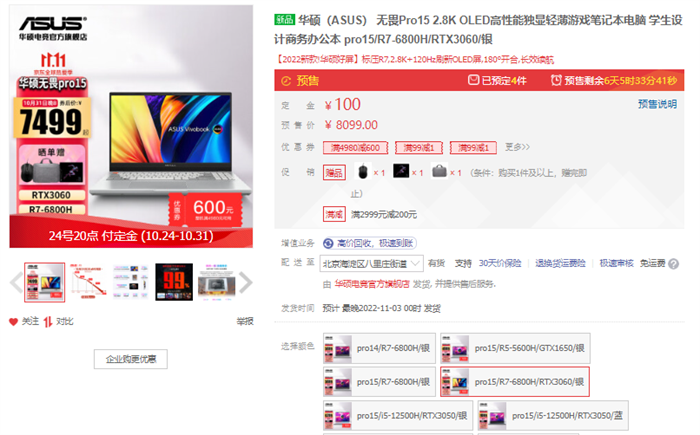Claim the last 满99减1 coupon
Viewport: 700px width, 435px height.
(473, 147)
